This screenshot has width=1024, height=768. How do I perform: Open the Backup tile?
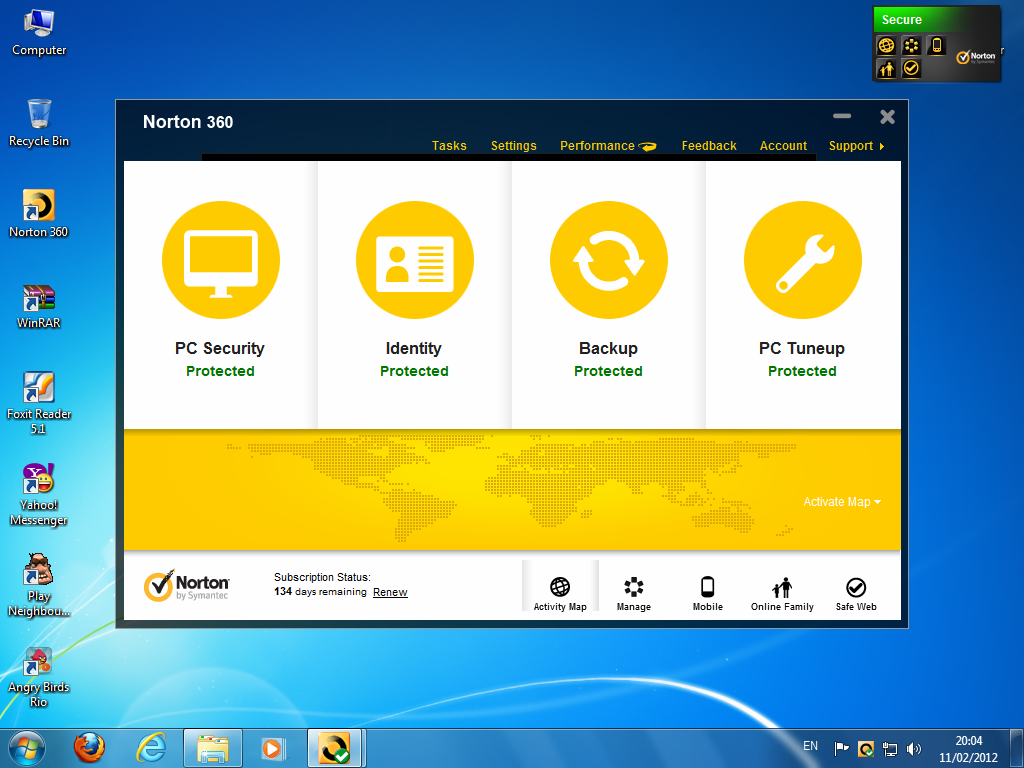point(608,295)
